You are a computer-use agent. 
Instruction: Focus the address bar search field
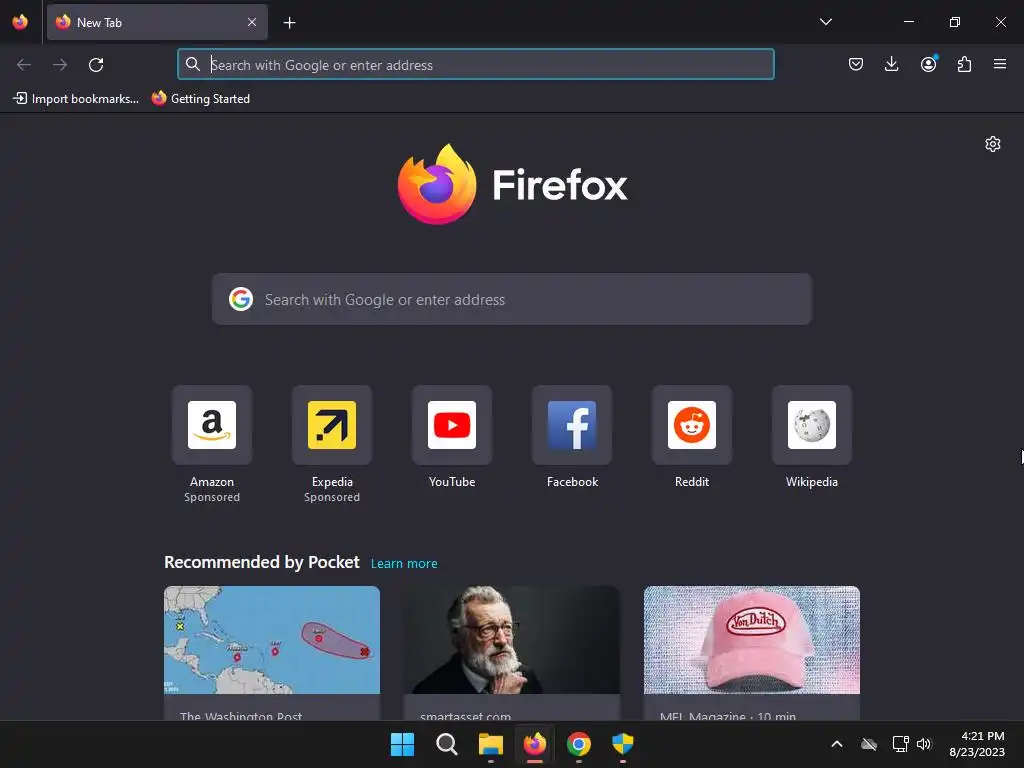pos(475,65)
